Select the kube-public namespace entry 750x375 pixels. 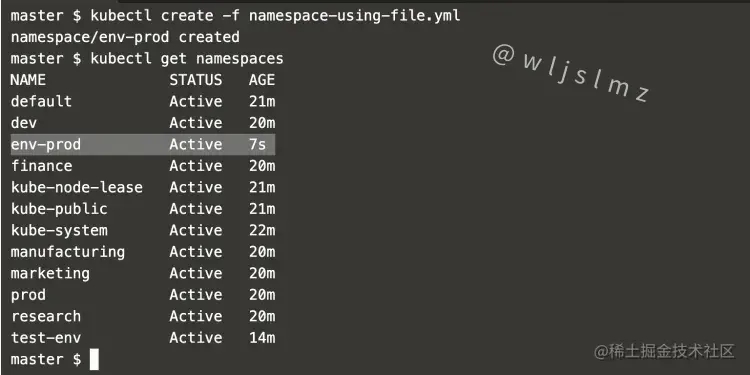[59, 209]
